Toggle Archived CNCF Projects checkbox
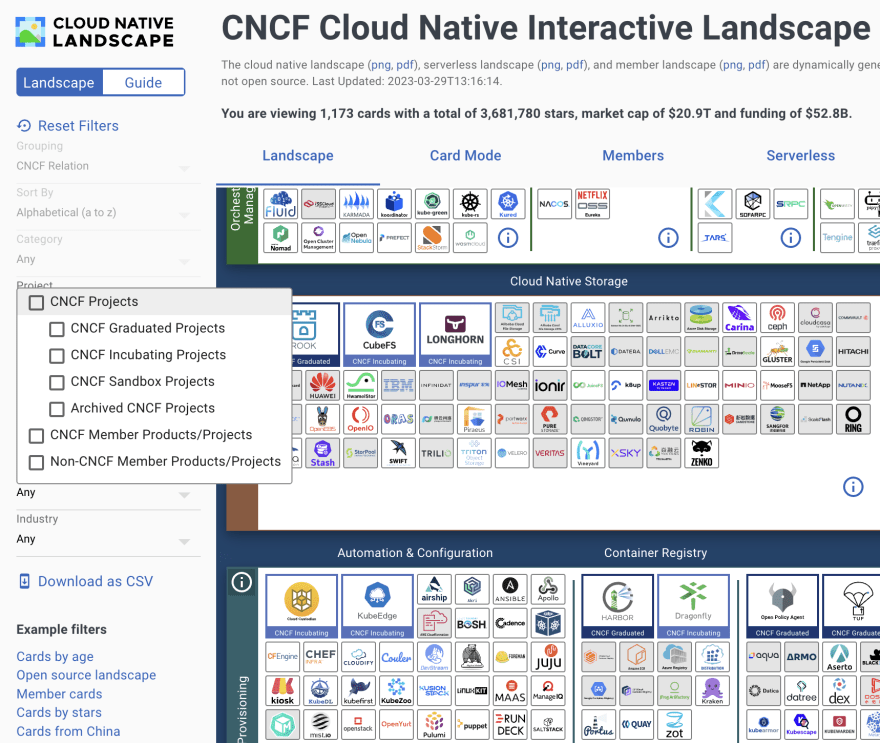 coord(57,409)
